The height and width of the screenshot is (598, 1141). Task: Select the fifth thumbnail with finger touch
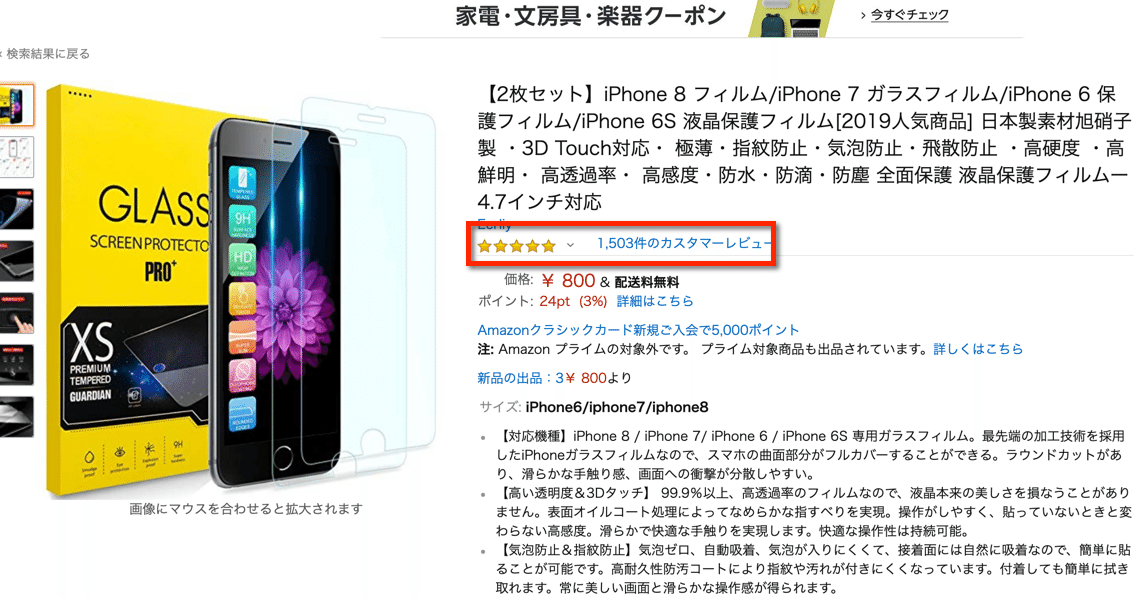(16, 313)
